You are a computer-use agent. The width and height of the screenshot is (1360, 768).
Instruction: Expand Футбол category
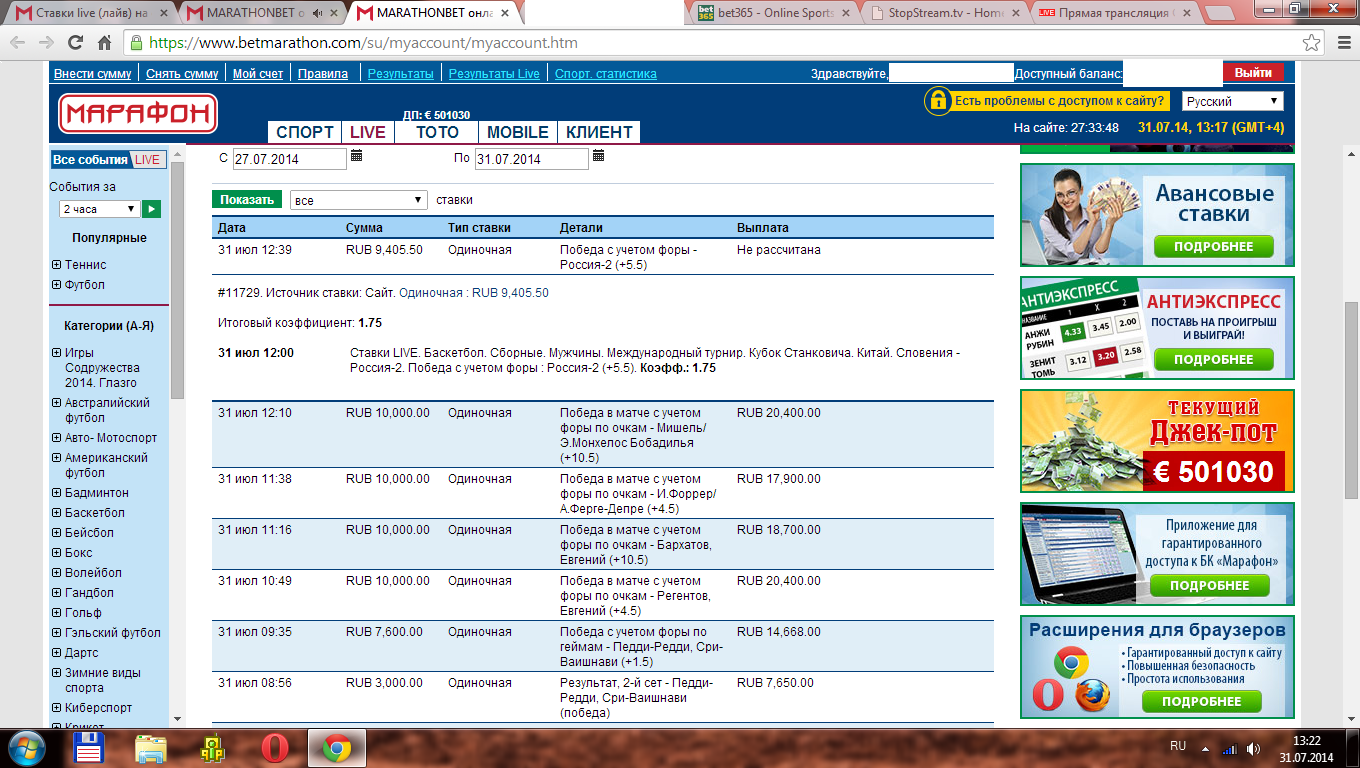56,285
